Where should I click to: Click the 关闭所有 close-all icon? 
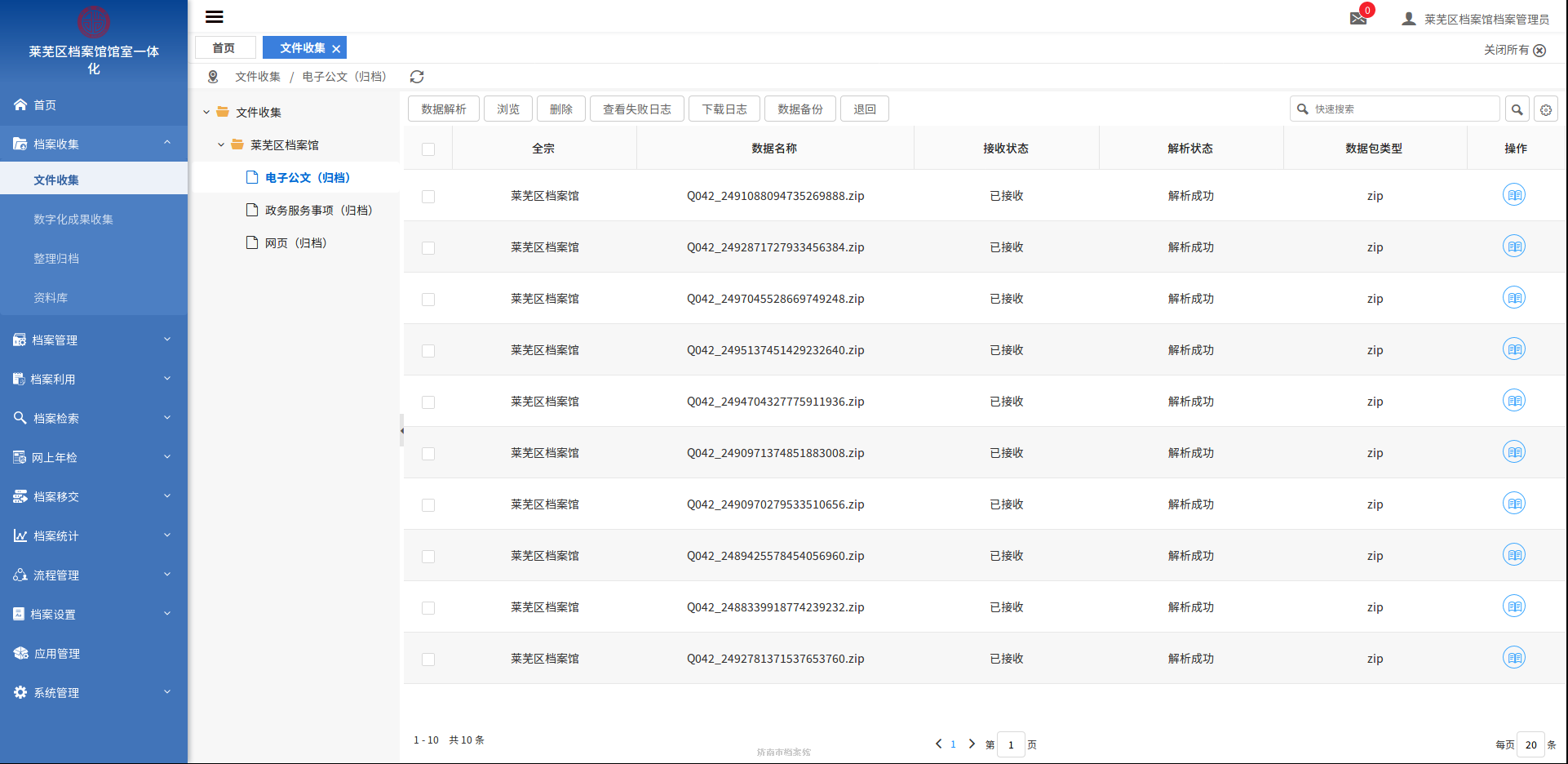[1539, 51]
